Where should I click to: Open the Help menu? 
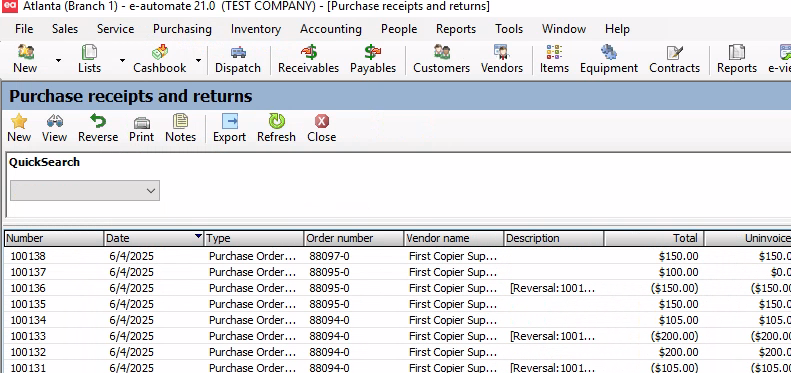617,29
